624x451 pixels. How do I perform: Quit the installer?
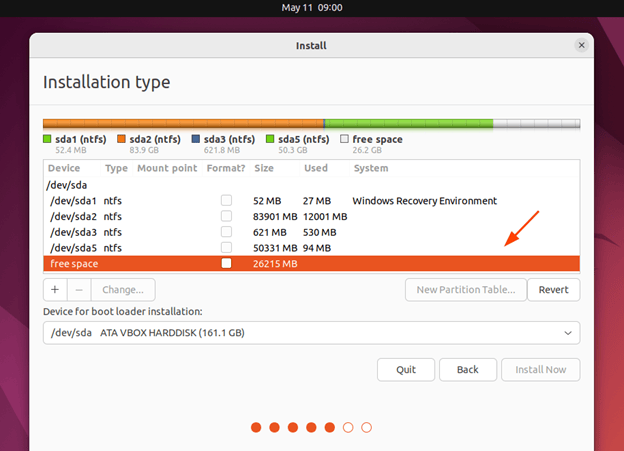pyautogui.click(x=406, y=369)
